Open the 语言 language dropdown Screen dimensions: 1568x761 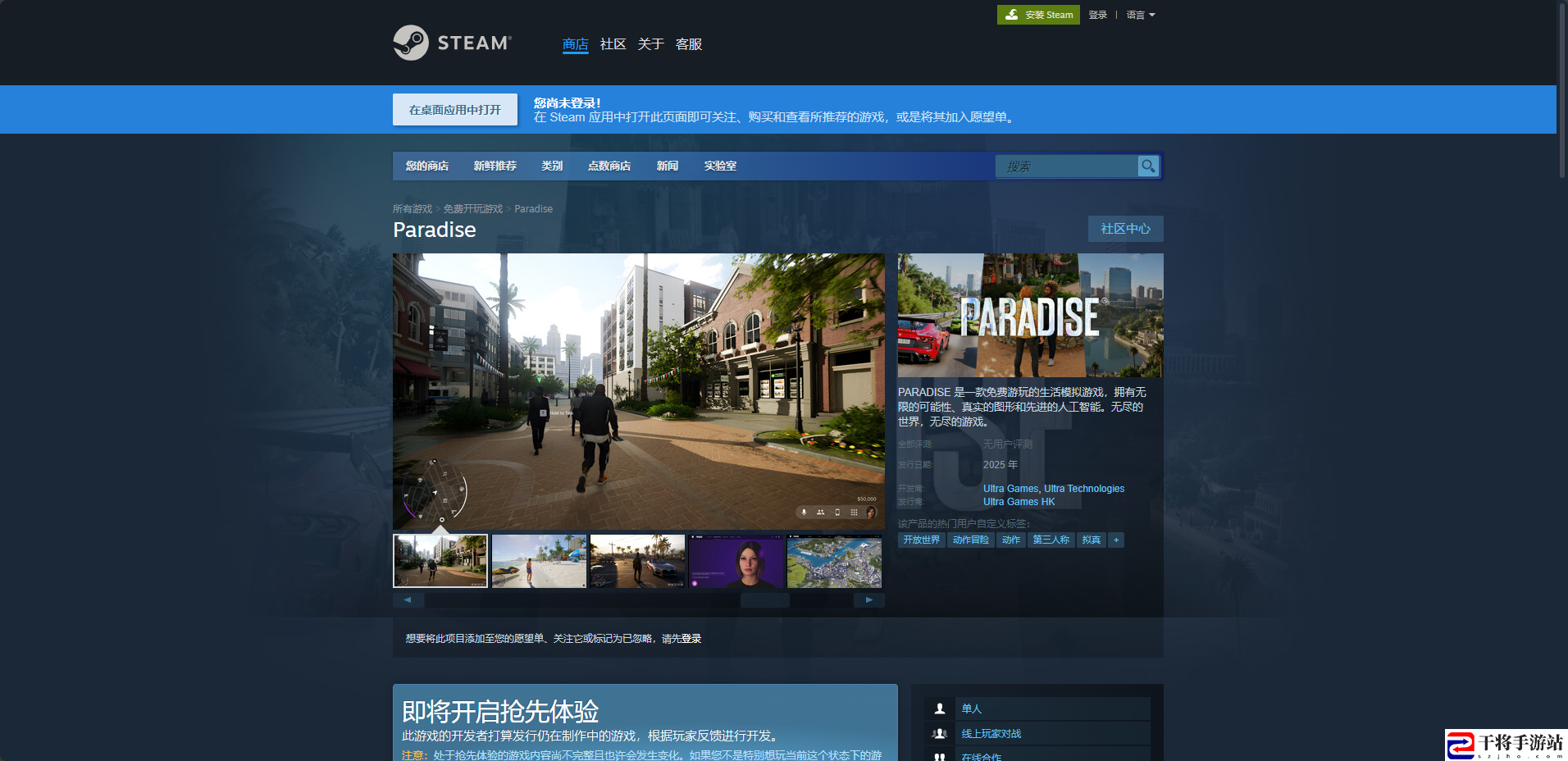tap(1141, 15)
